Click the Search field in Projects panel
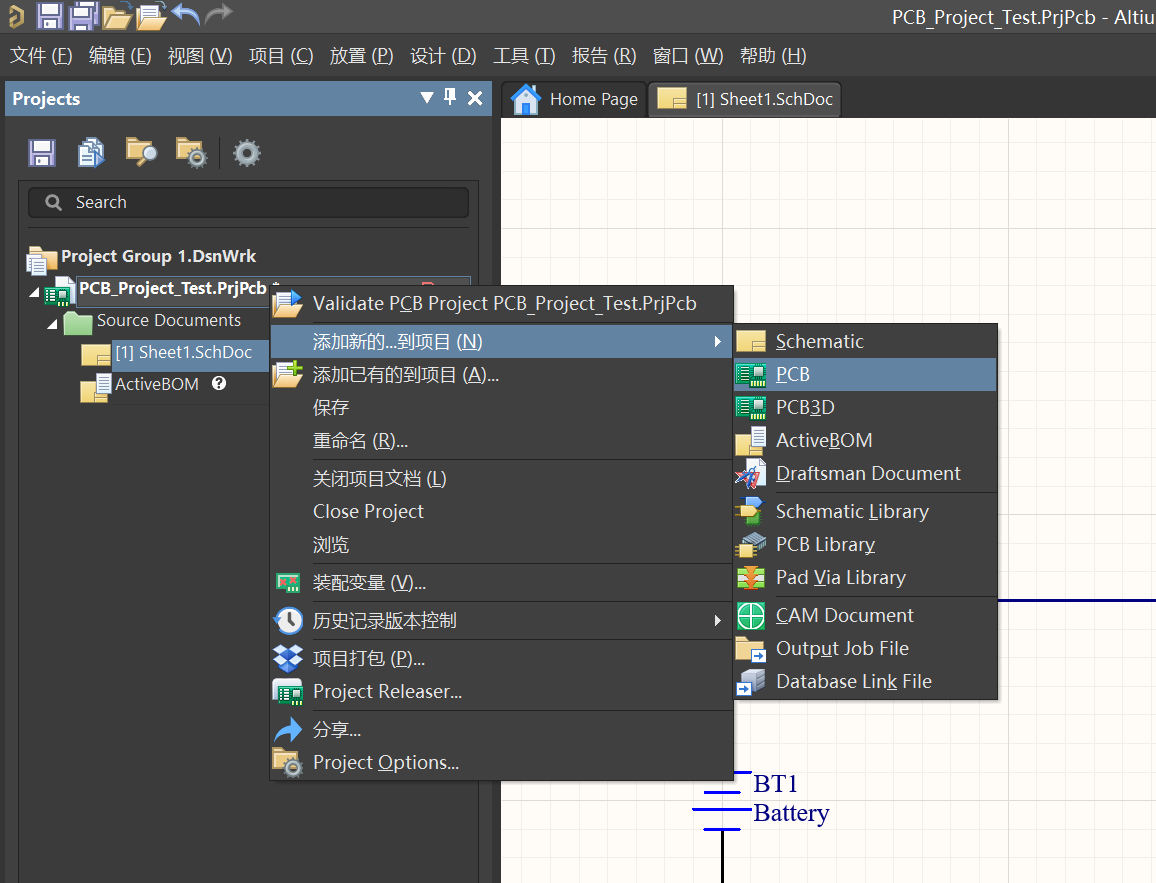 [248, 202]
